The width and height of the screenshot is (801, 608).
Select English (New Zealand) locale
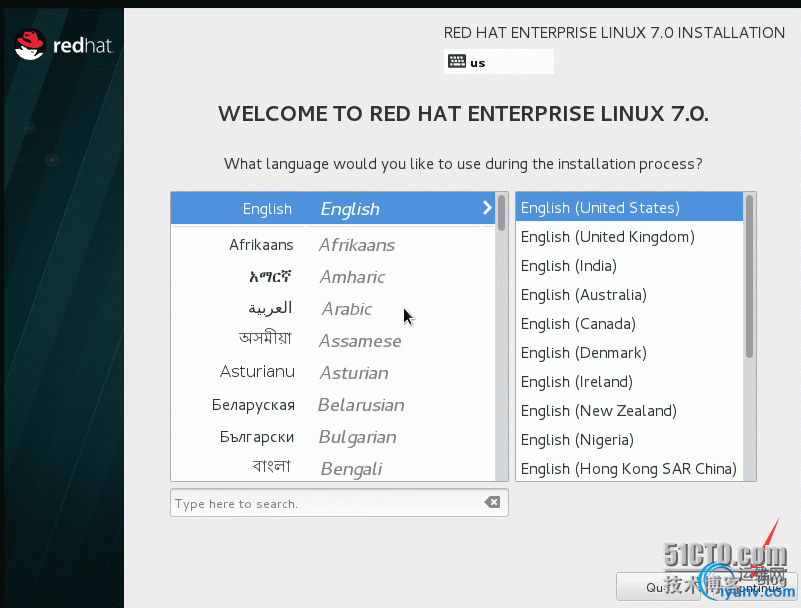[629, 411]
